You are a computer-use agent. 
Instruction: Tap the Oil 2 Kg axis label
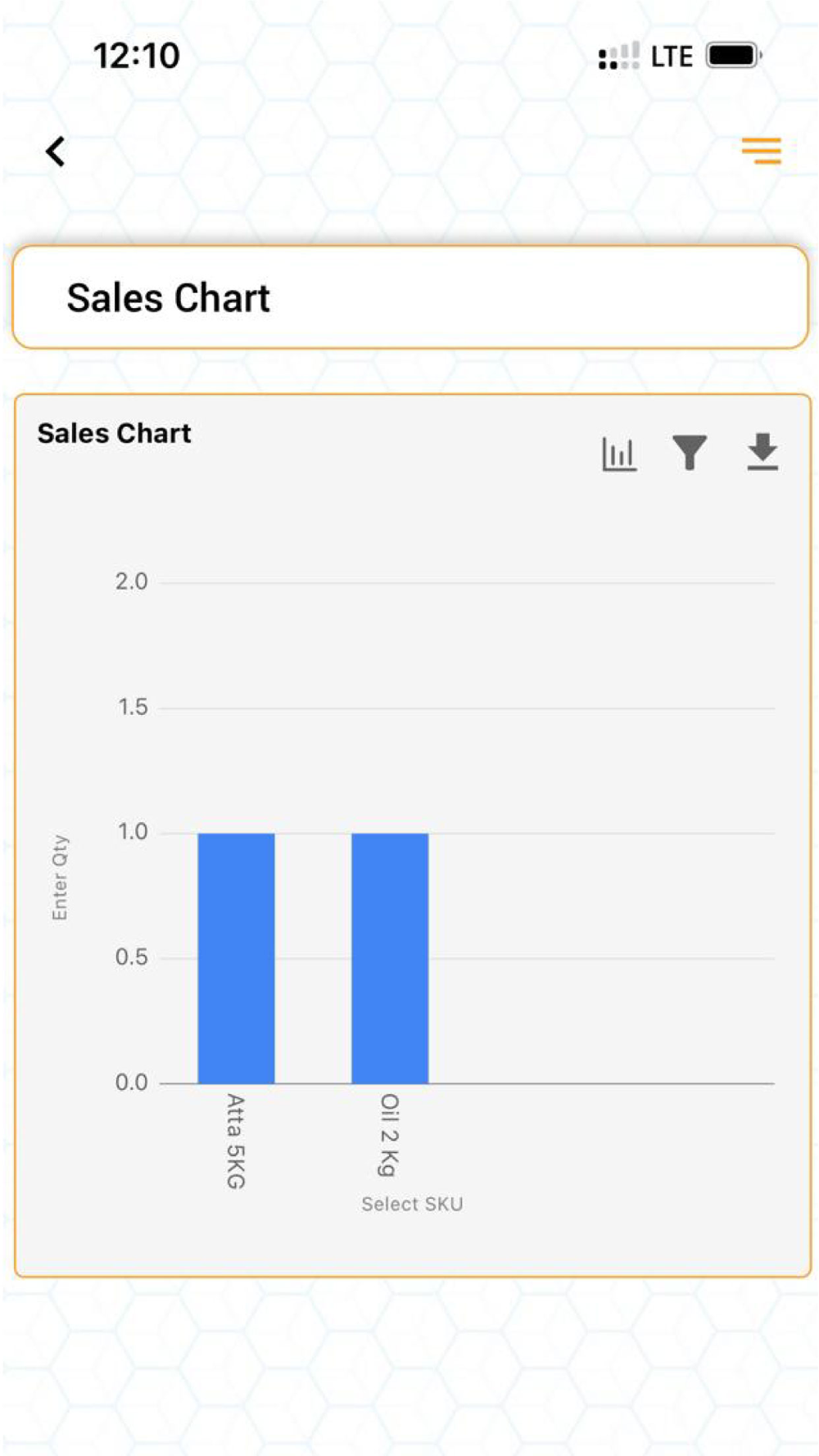pyautogui.click(x=389, y=1135)
